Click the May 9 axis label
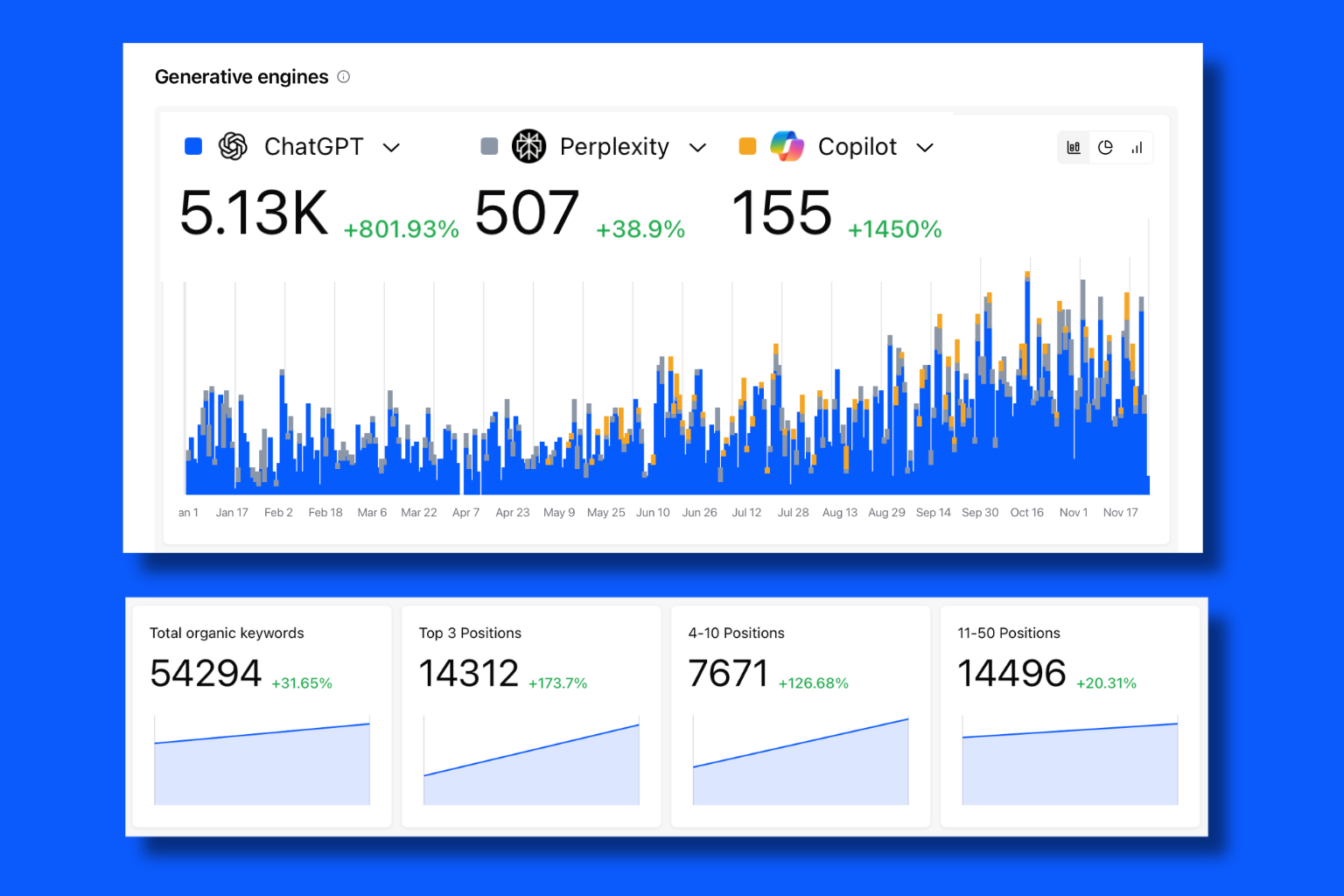 [559, 513]
